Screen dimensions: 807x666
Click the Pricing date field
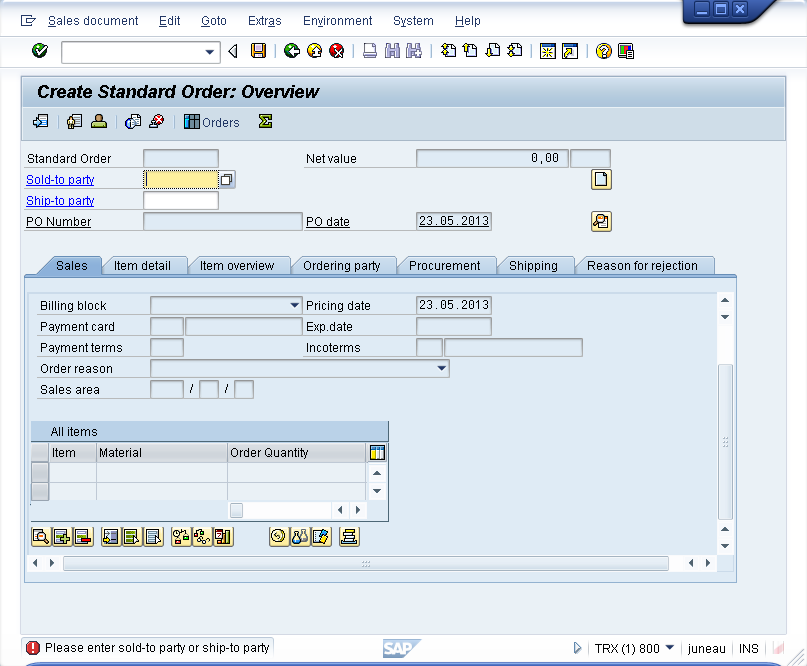453,305
